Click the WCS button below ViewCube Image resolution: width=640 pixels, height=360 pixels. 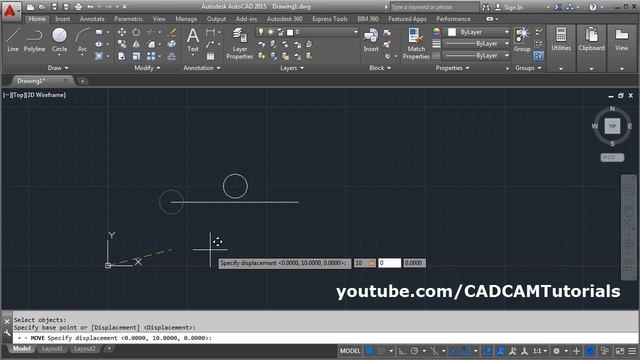coord(612,157)
